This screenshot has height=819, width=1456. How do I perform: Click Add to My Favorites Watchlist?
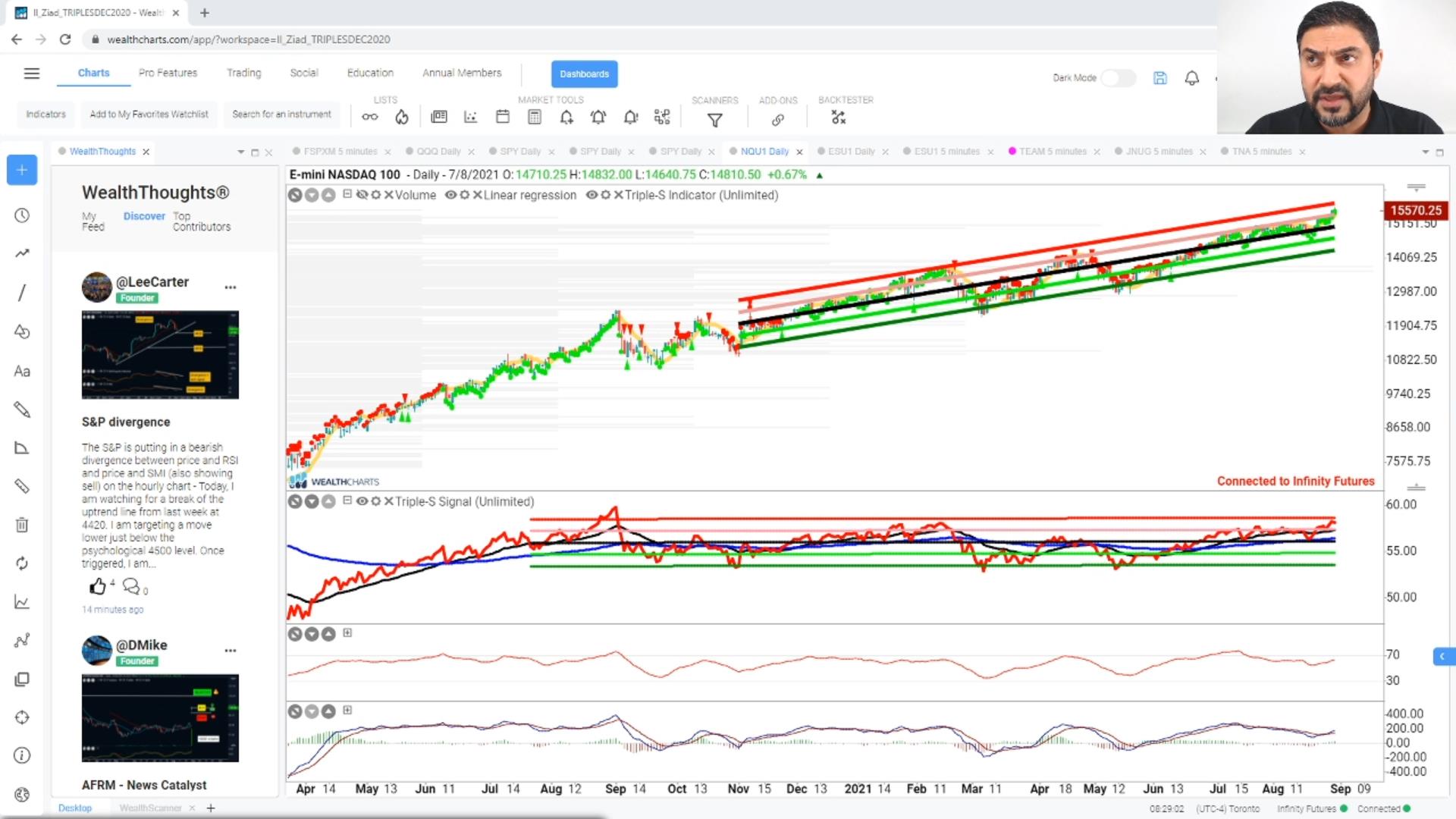click(x=149, y=115)
